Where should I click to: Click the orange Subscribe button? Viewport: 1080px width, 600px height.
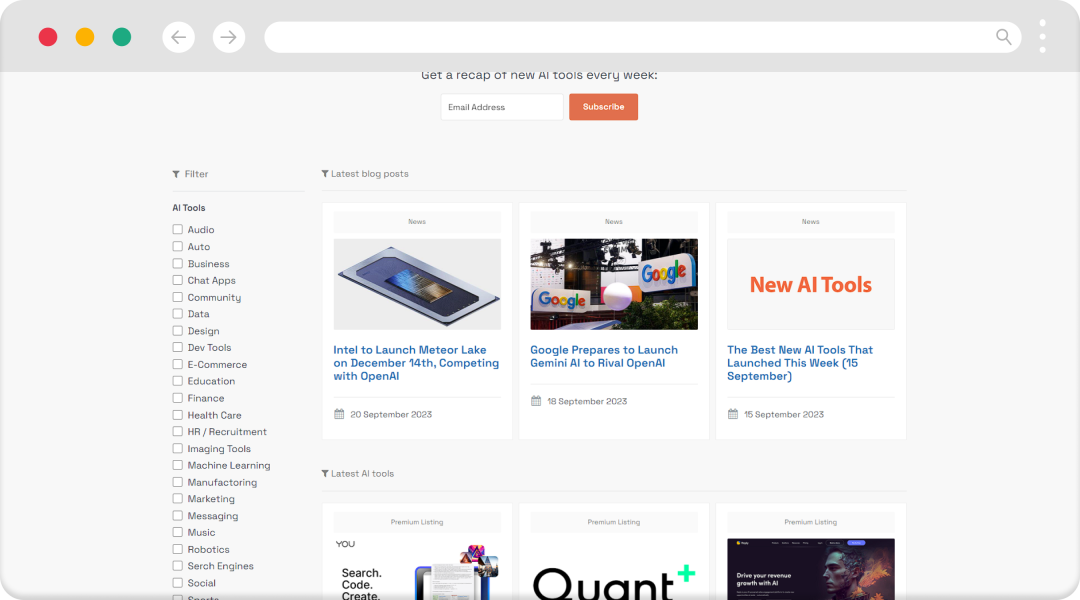tap(603, 107)
